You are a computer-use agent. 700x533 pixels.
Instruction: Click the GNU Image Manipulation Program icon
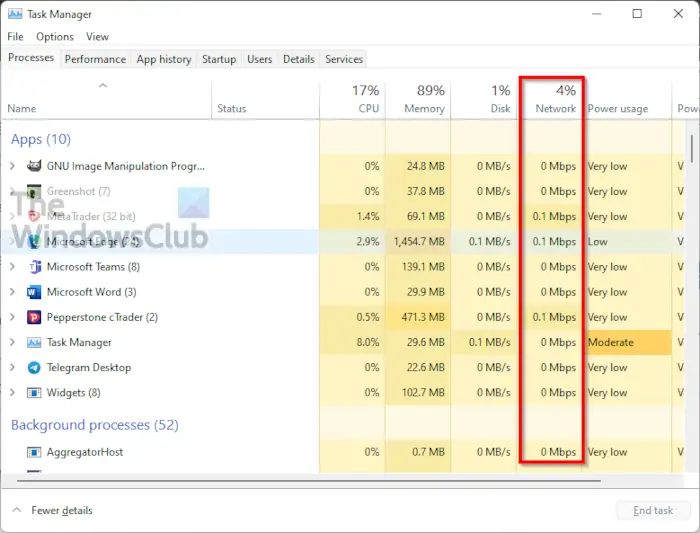point(34,166)
